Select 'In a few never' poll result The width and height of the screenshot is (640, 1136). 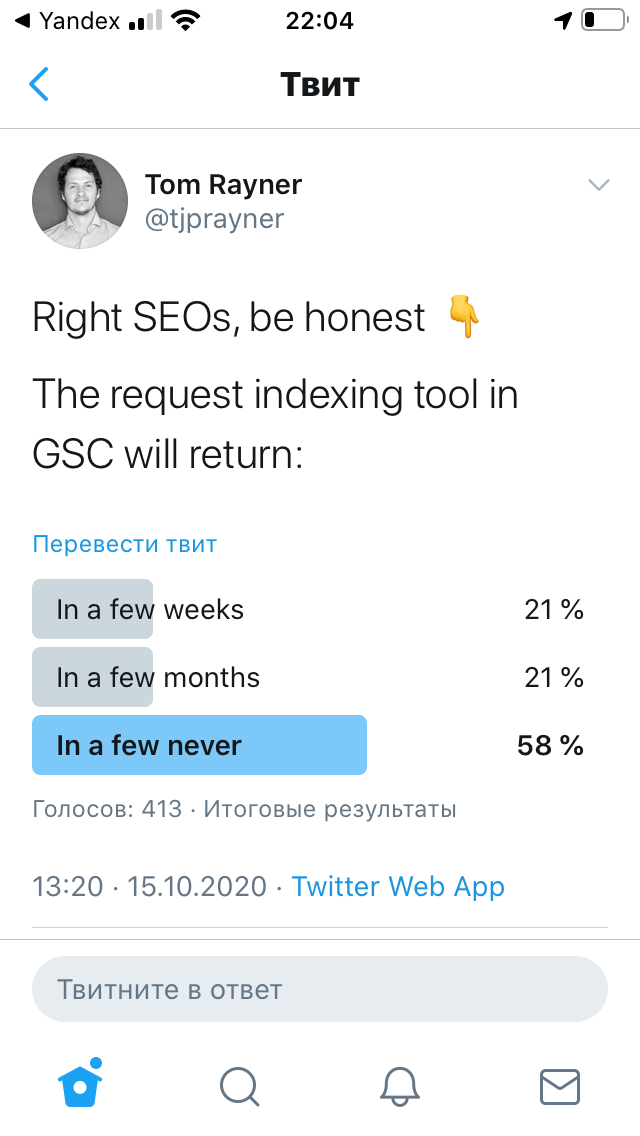[x=150, y=745]
